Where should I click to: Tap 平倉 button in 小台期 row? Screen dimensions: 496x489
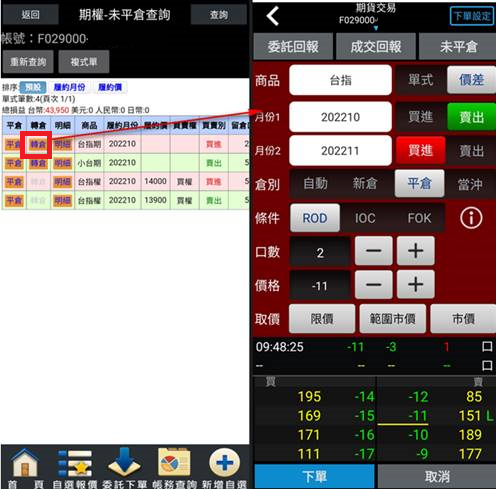click(14, 163)
